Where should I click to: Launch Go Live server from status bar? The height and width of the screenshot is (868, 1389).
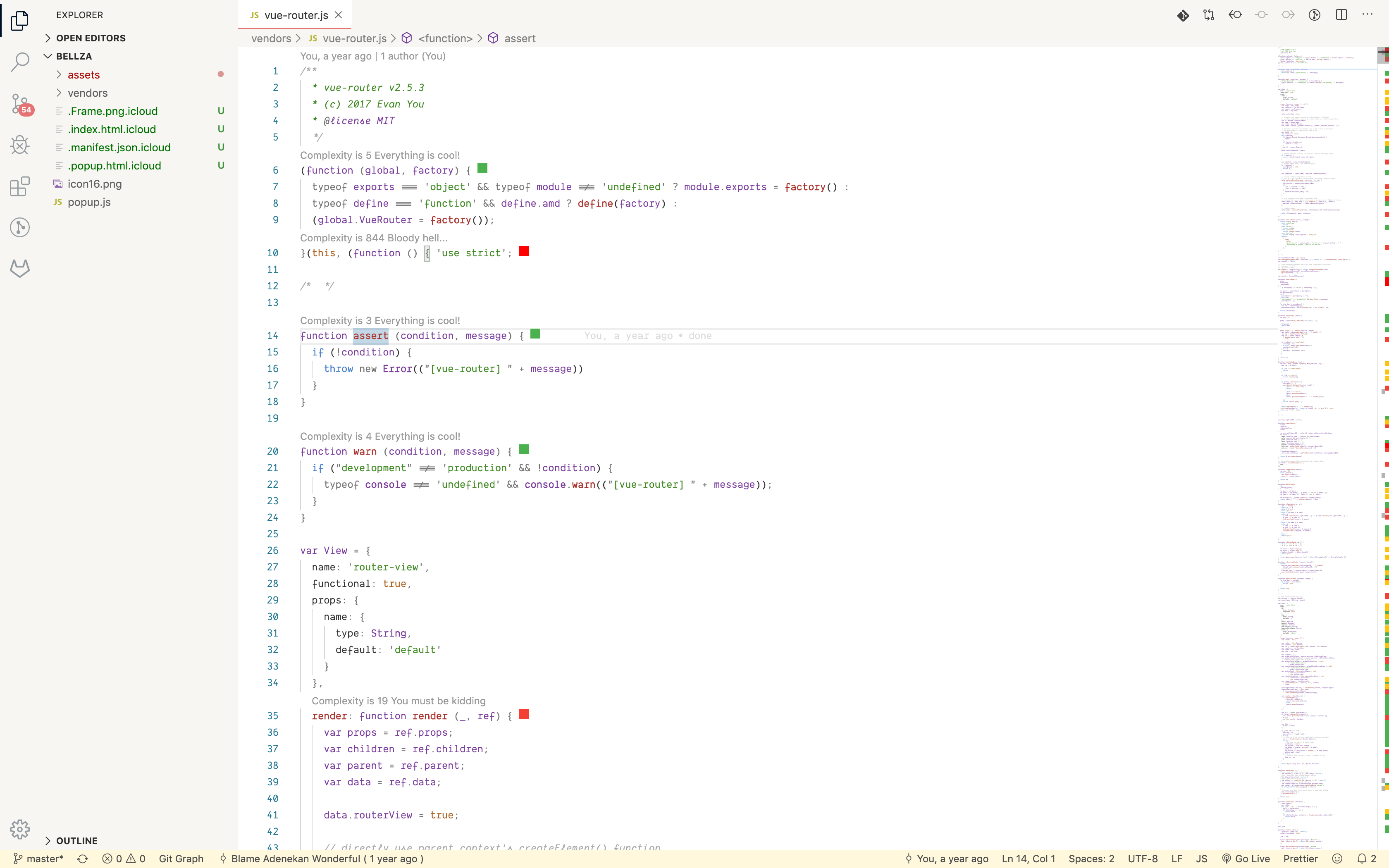point(1246,859)
